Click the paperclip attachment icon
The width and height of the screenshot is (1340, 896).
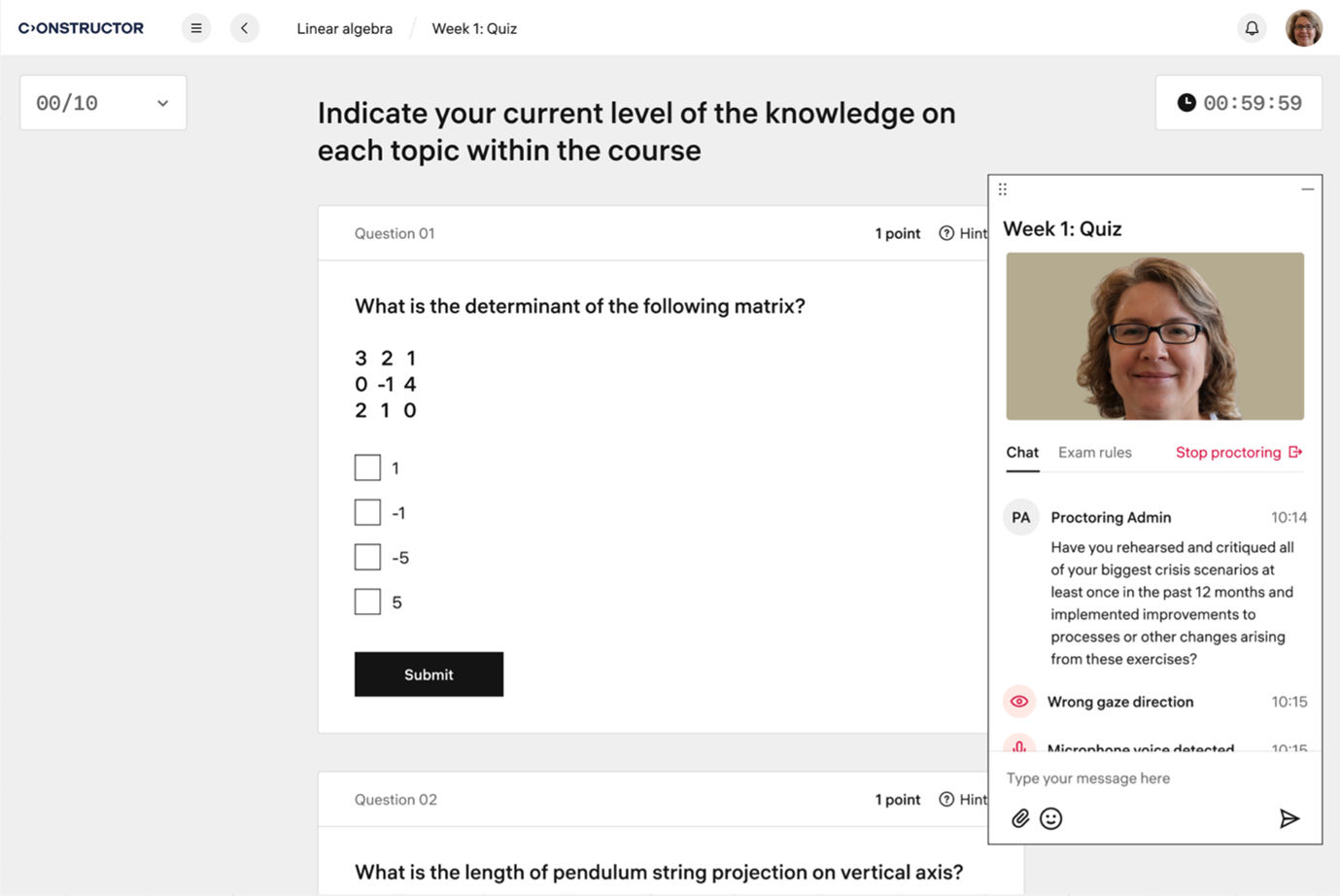click(x=1020, y=818)
